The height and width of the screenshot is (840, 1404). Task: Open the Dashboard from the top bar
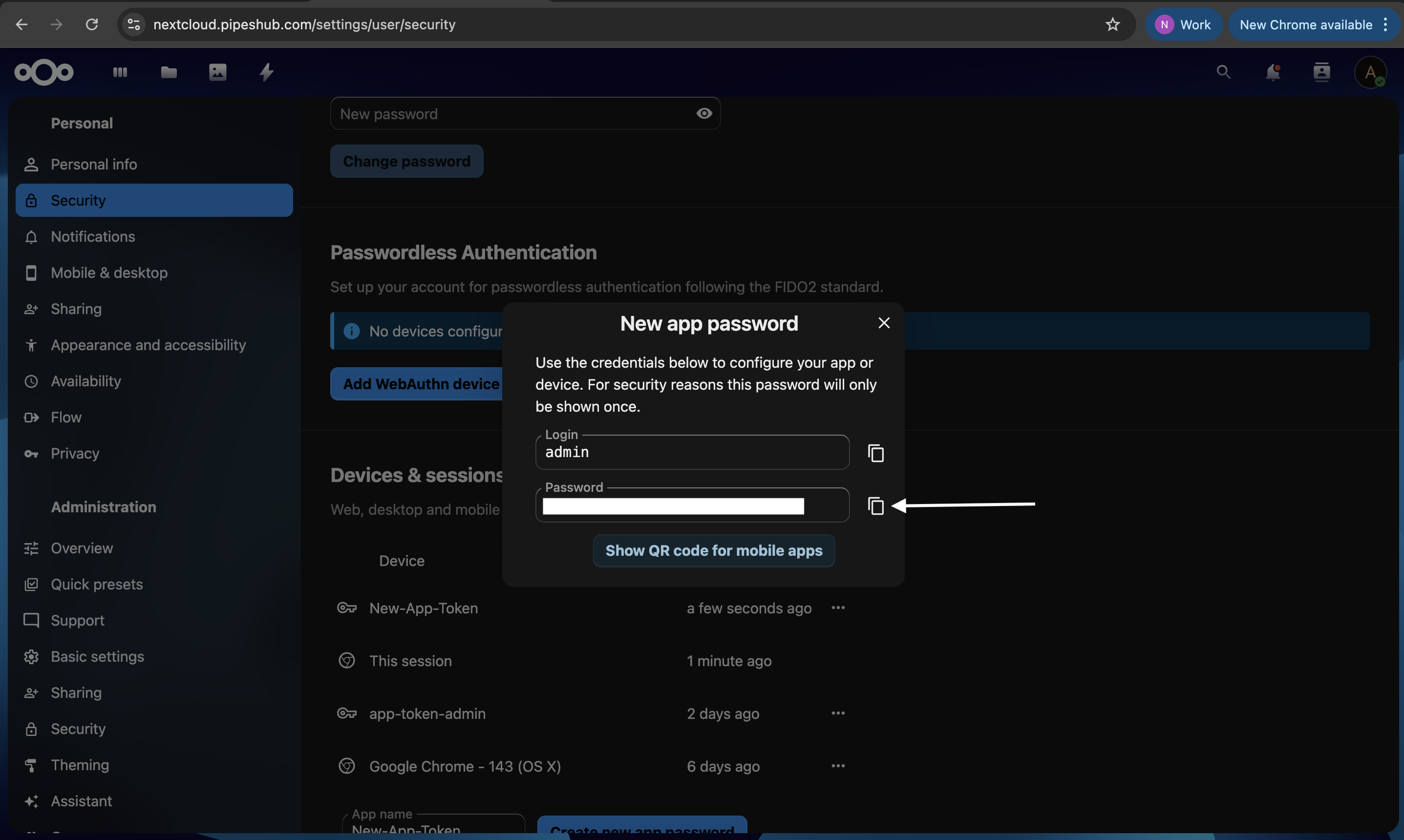click(120, 72)
